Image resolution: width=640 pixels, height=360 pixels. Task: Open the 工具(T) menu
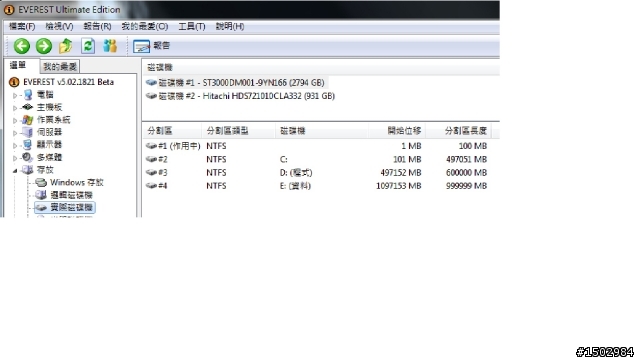coord(191,27)
